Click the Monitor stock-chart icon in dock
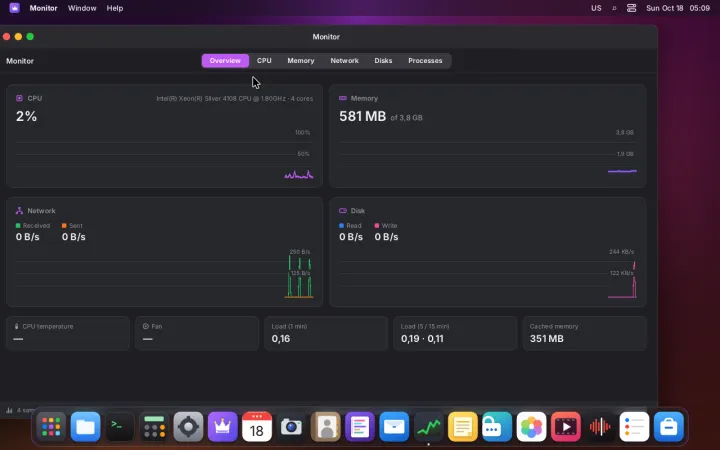Viewport: 720px width, 450px height. tap(428, 427)
